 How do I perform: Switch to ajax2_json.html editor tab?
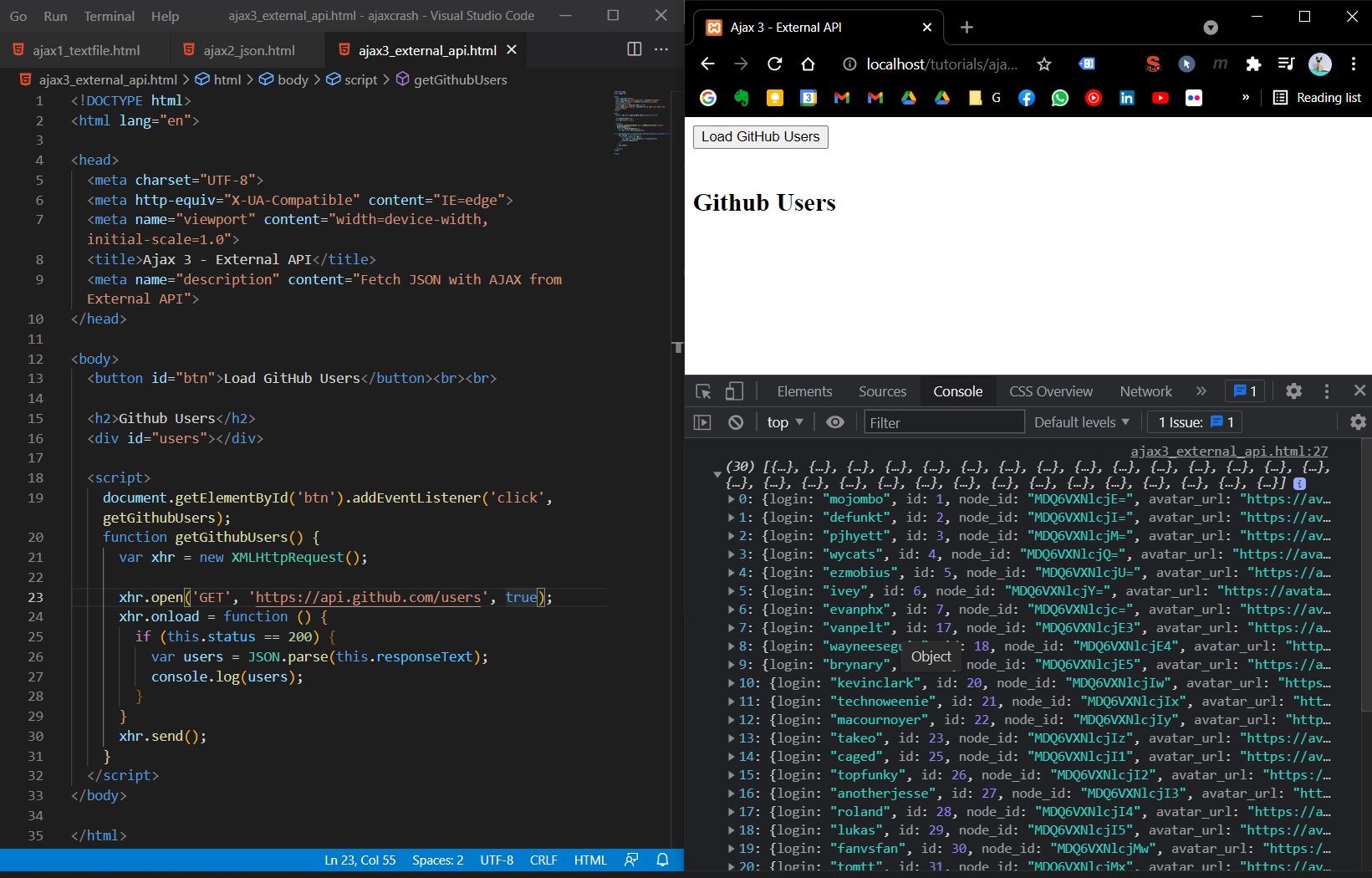click(x=248, y=50)
